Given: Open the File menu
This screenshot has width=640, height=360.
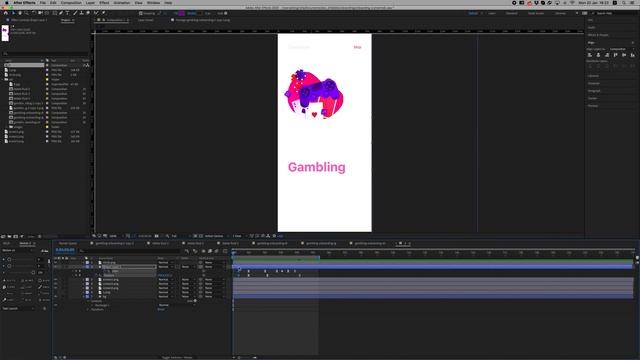Looking at the screenshot, I should (x=42, y=2).
